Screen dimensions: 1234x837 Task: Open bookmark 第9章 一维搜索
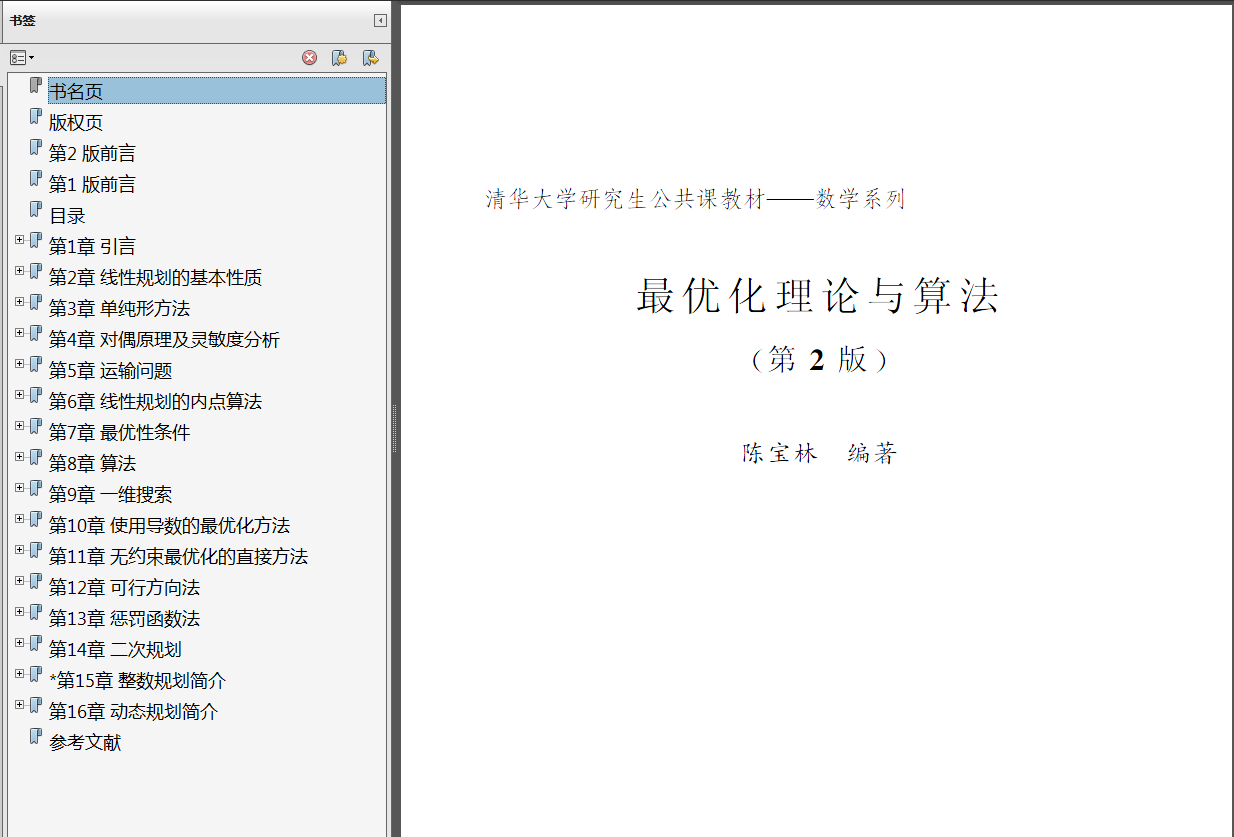pyautogui.click(x=110, y=495)
